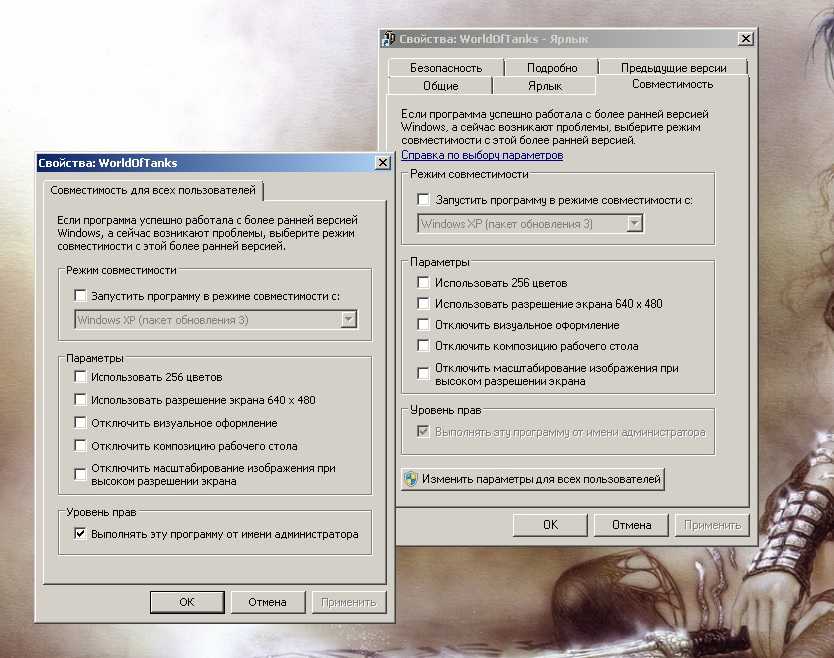Click Отмена in the front WorldOfTanks dialog
834x658 pixels.
[x=267, y=602]
